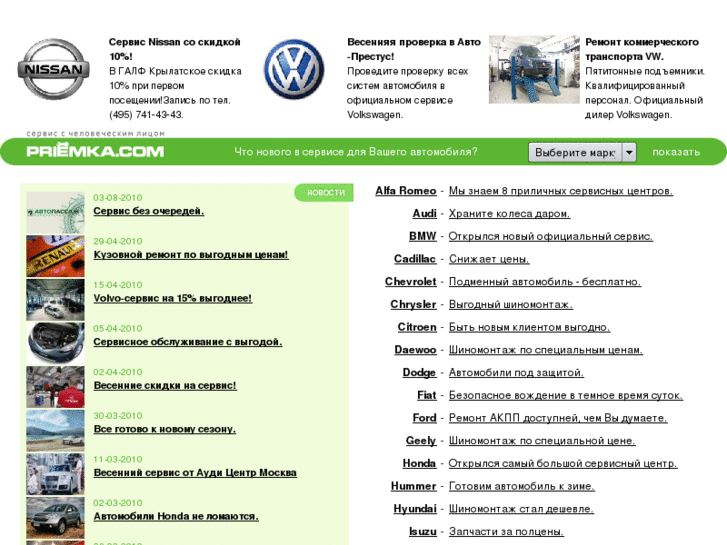
Task: Open 'Безопасное вождение в темное время суток.'
Action: (x=566, y=395)
